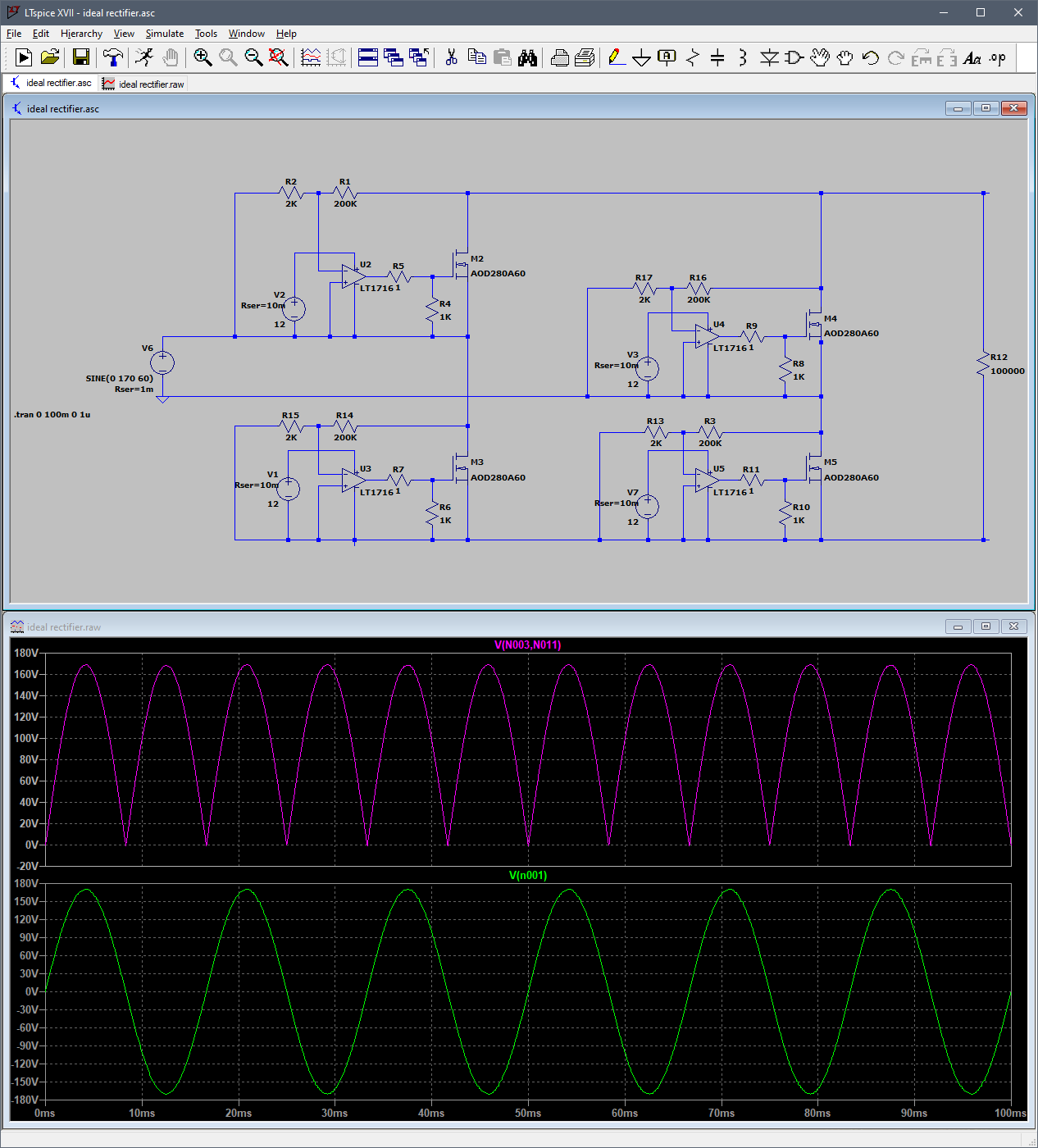Zoom in using the magnifier plus icon
The height and width of the screenshot is (1148, 1038).
[203, 57]
